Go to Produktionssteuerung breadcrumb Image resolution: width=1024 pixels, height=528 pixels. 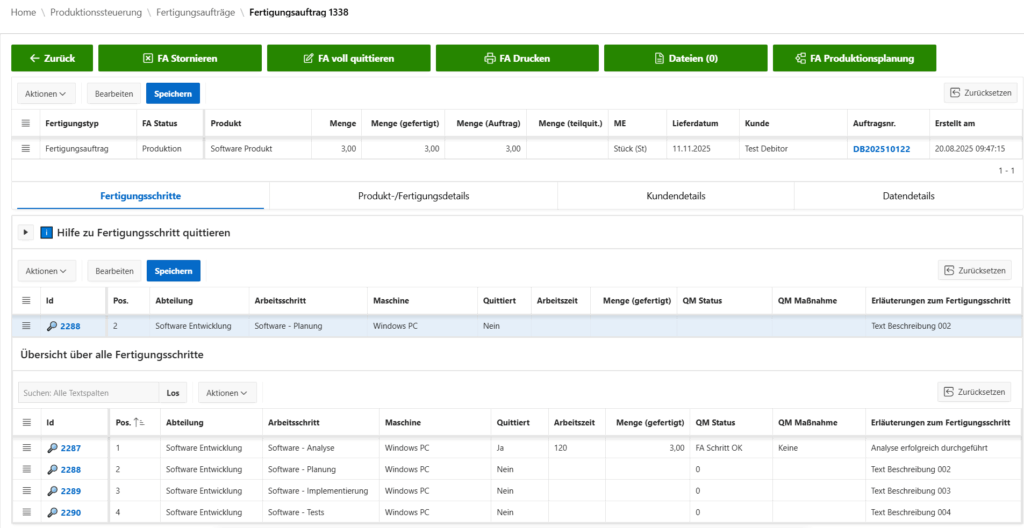pos(96,12)
